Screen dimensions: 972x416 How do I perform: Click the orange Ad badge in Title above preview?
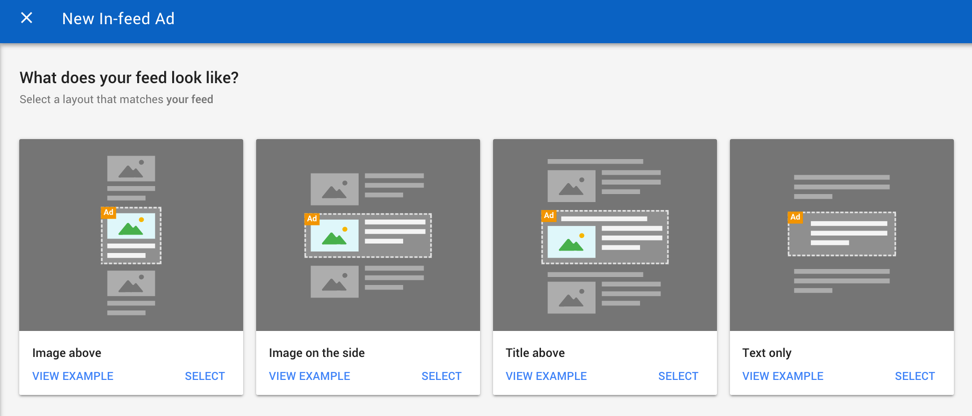click(x=548, y=215)
